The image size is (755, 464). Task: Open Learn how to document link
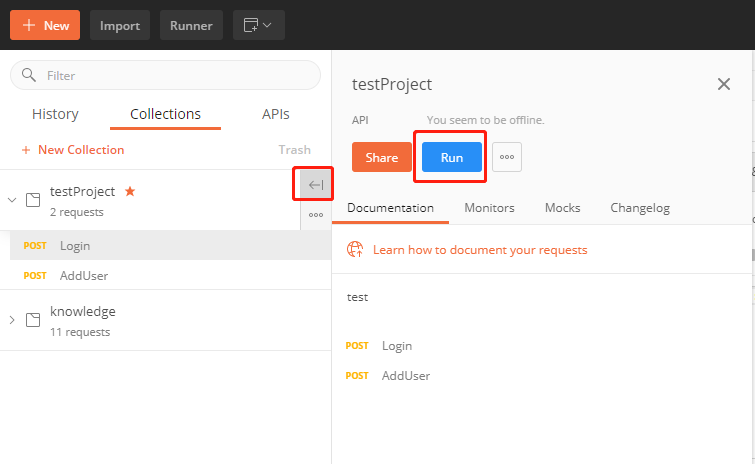480,250
